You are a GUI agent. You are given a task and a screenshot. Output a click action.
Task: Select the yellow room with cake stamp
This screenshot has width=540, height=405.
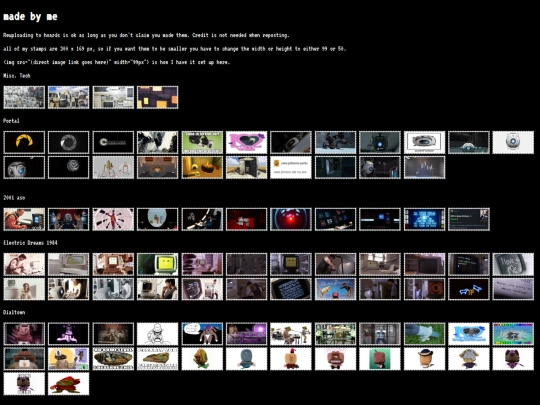click(202, 167)
